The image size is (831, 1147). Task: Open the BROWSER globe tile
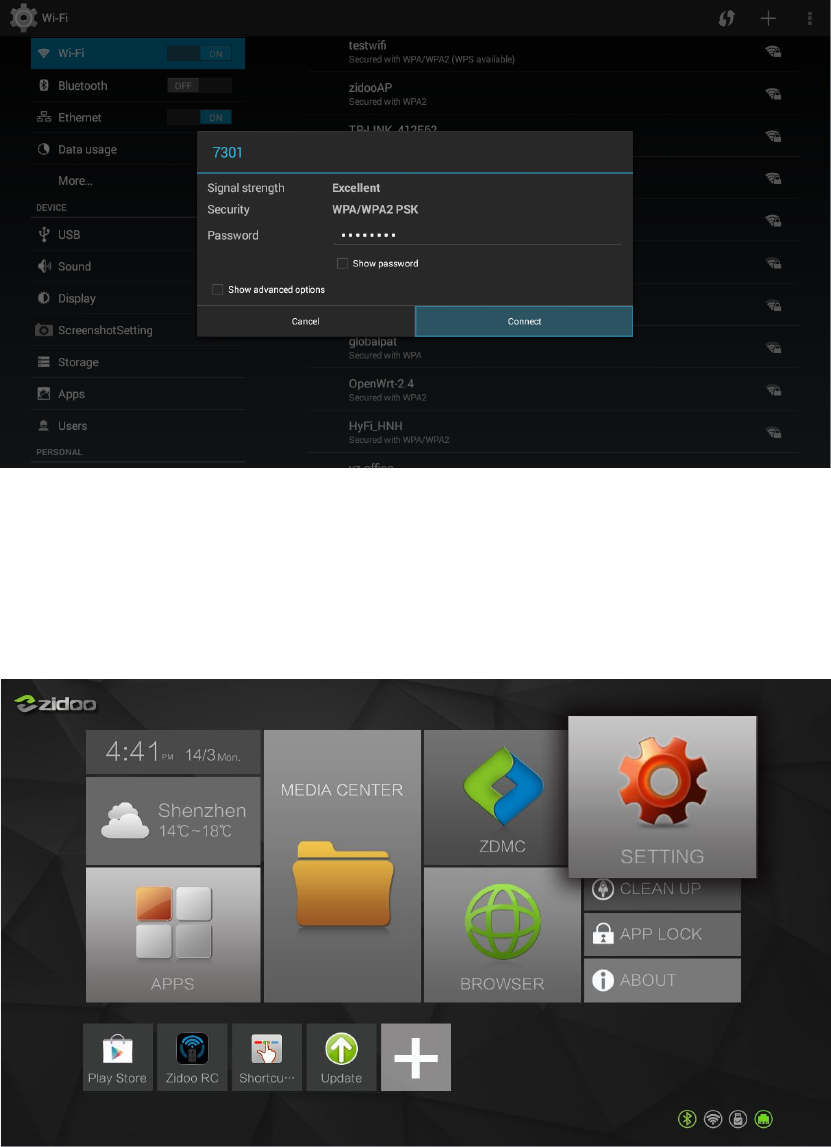502,934
